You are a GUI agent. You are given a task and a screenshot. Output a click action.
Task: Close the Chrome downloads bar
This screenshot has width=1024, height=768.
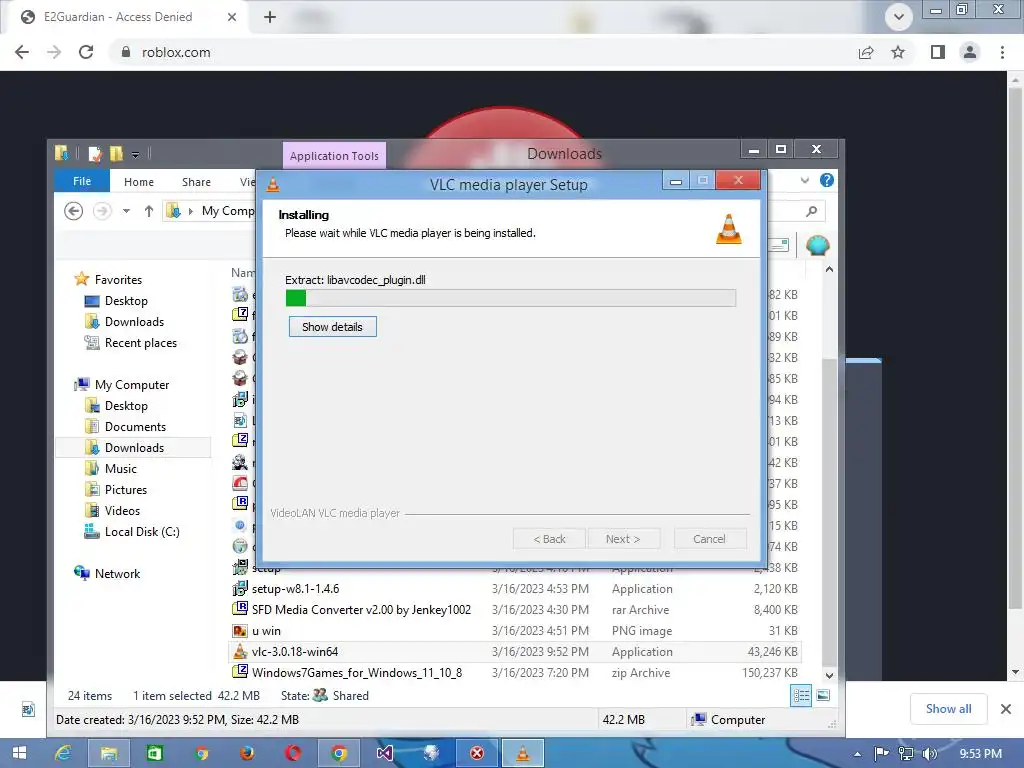[1006, 709]
